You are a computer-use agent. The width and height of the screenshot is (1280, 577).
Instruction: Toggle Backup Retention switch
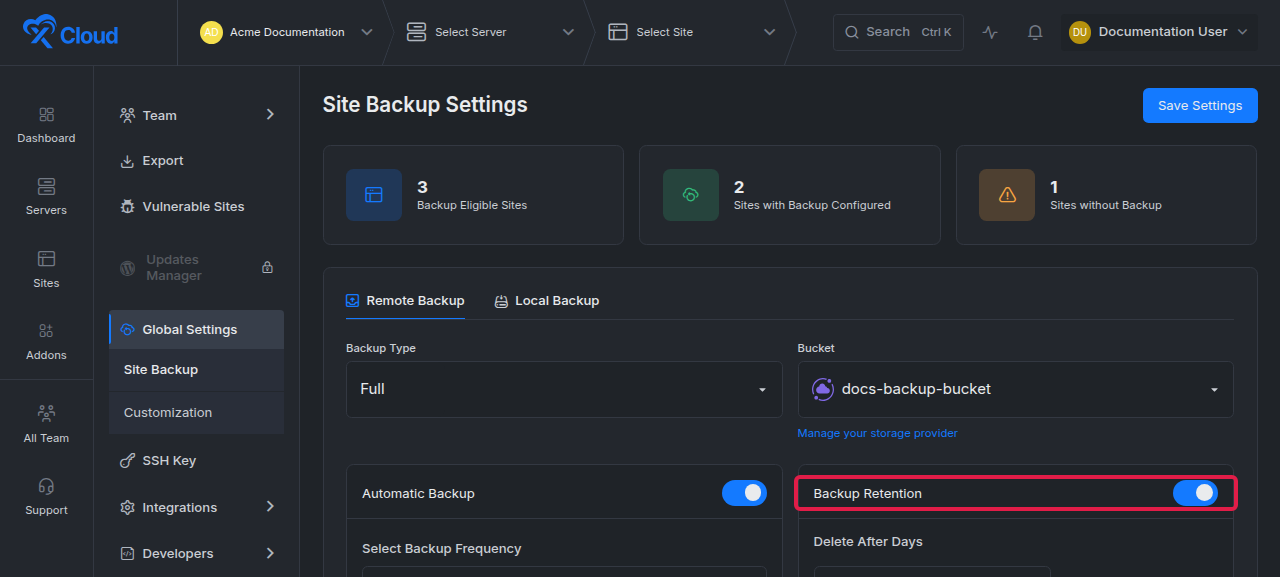pyautogui.click(x=1195, y=493)
